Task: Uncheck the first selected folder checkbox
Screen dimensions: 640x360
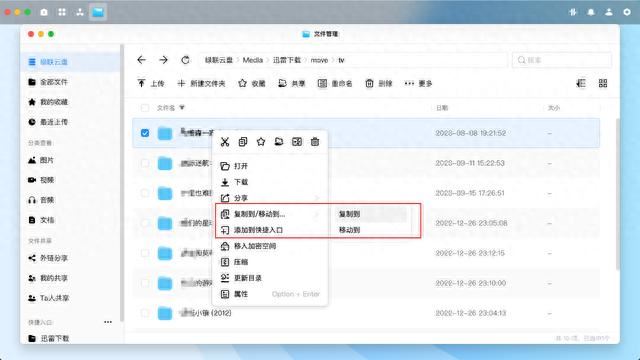Action: [145, 133]
